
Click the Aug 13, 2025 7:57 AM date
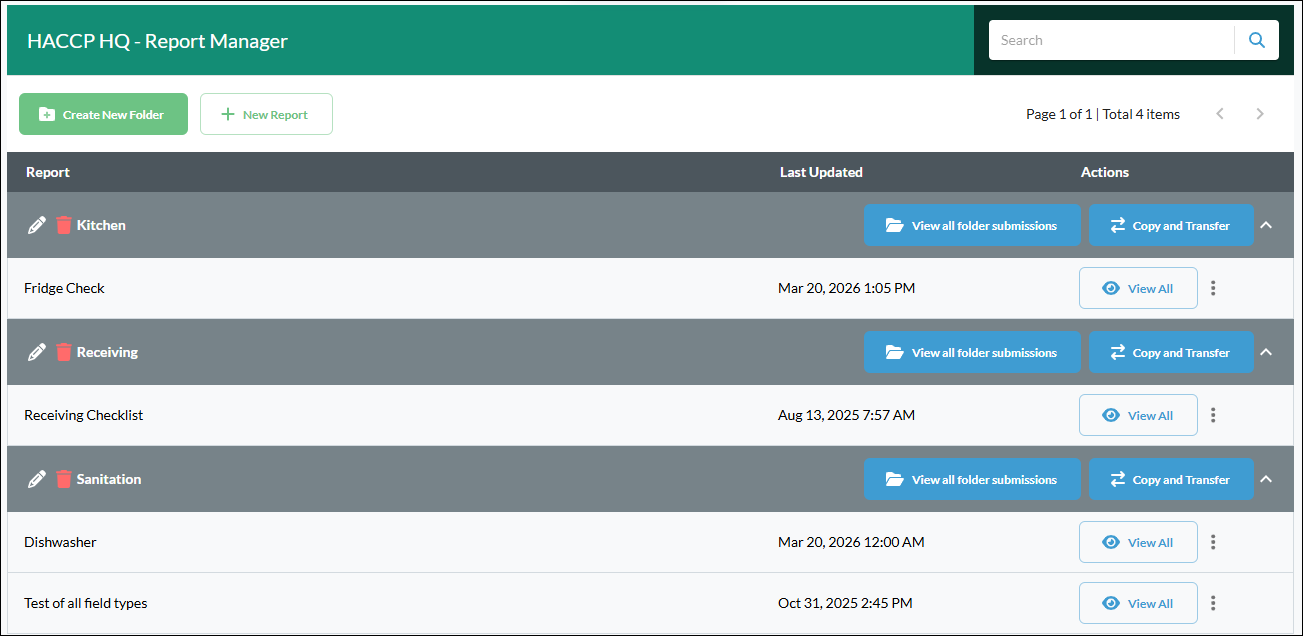coord(846,415)
